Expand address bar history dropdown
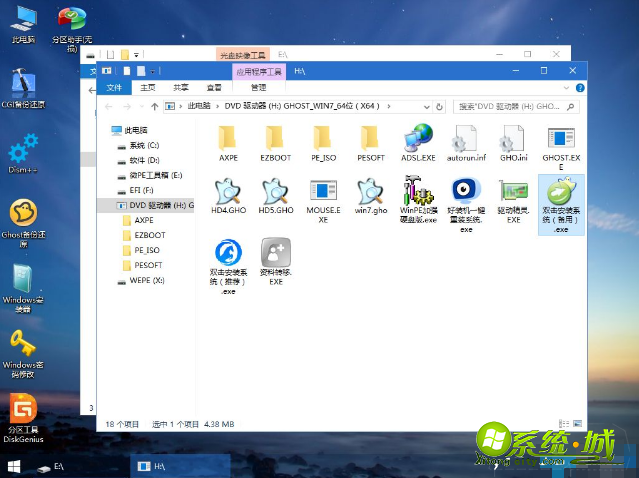Image resolution: width=639 pixels, height=478 pixels. [427, 107]
